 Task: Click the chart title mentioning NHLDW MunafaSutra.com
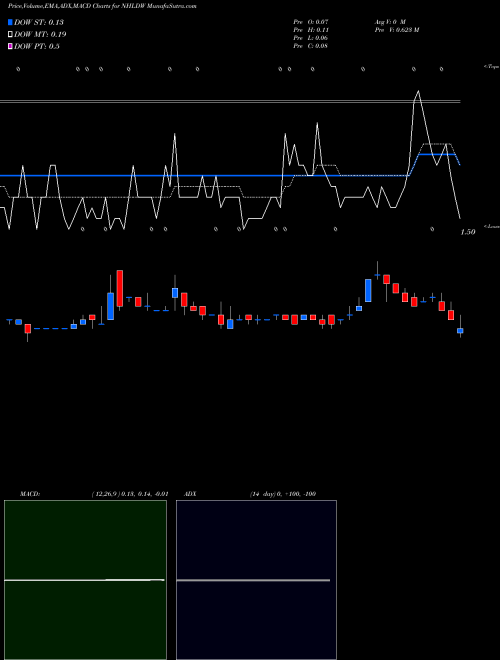(x=102, y=6)
